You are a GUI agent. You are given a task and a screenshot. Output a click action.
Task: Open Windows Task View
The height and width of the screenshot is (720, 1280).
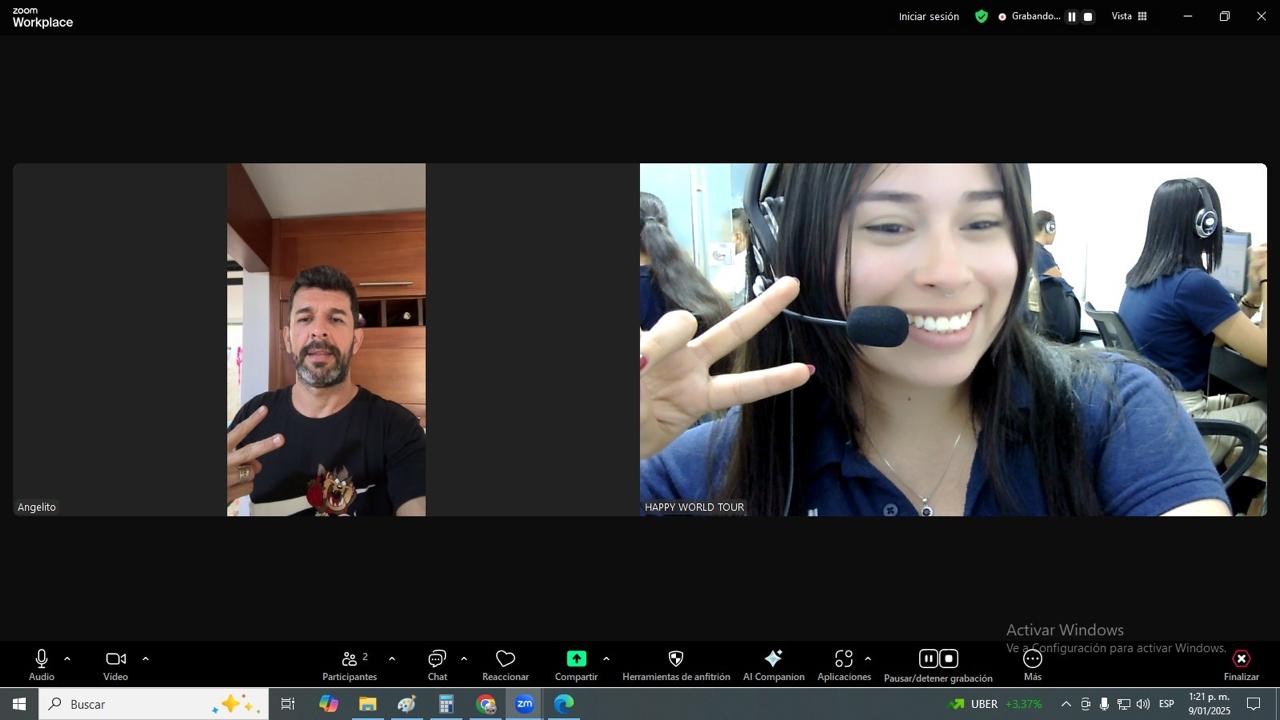point(287,704)
